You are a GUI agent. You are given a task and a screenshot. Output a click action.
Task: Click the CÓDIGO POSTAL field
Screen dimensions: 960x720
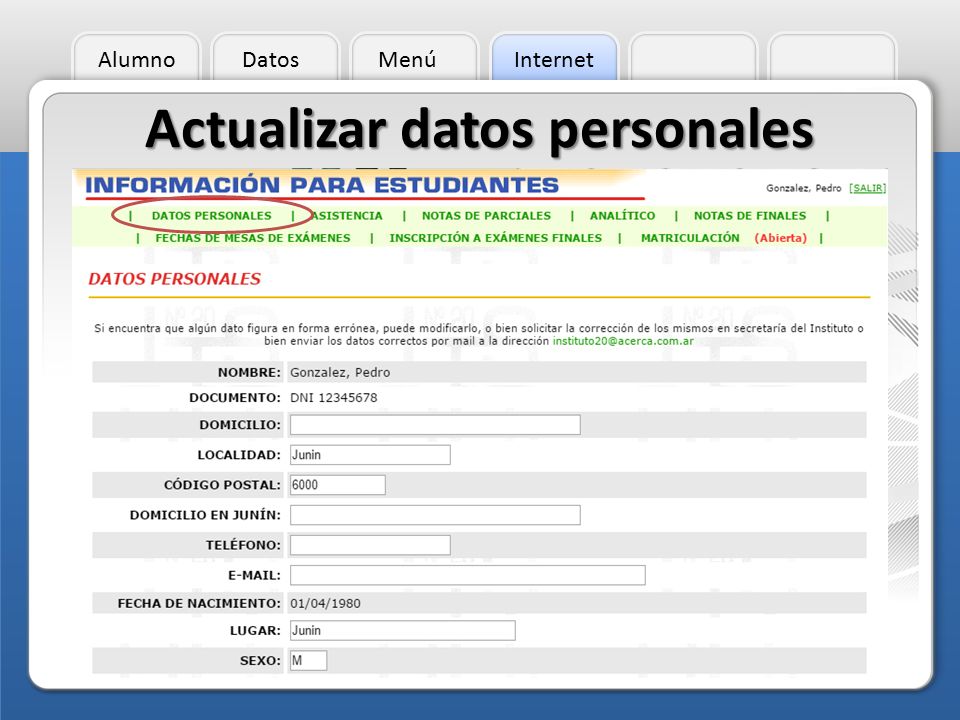[x=337, y=485]
